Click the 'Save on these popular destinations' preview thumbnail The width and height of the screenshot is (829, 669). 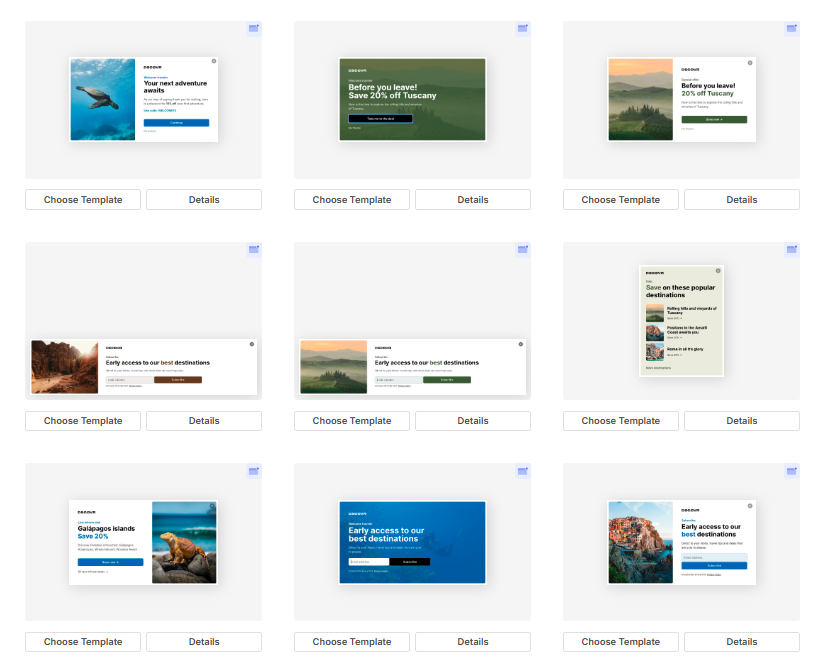pos(681,321)
